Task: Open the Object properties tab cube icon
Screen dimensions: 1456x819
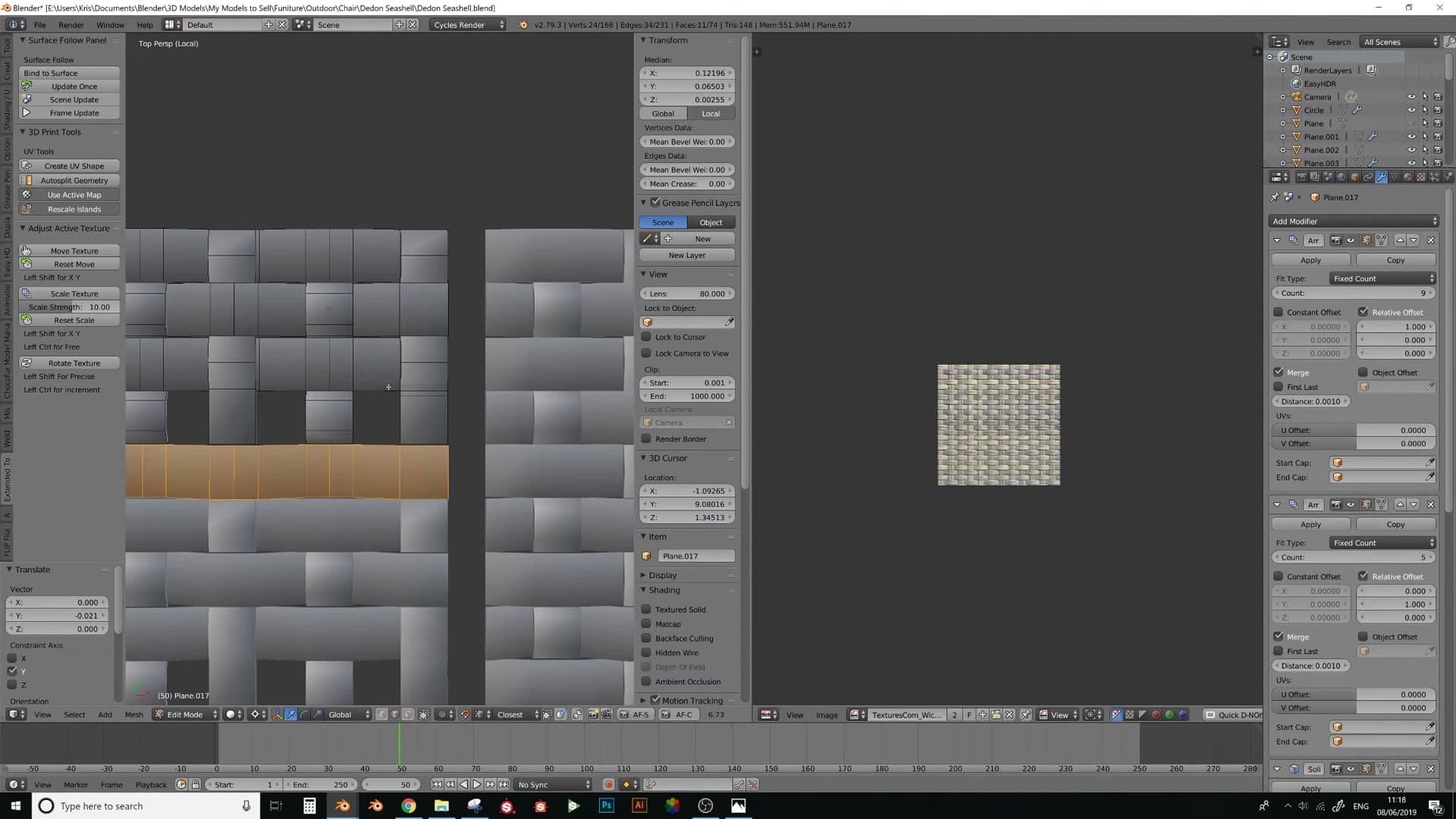Action: tap(1355, 177)
